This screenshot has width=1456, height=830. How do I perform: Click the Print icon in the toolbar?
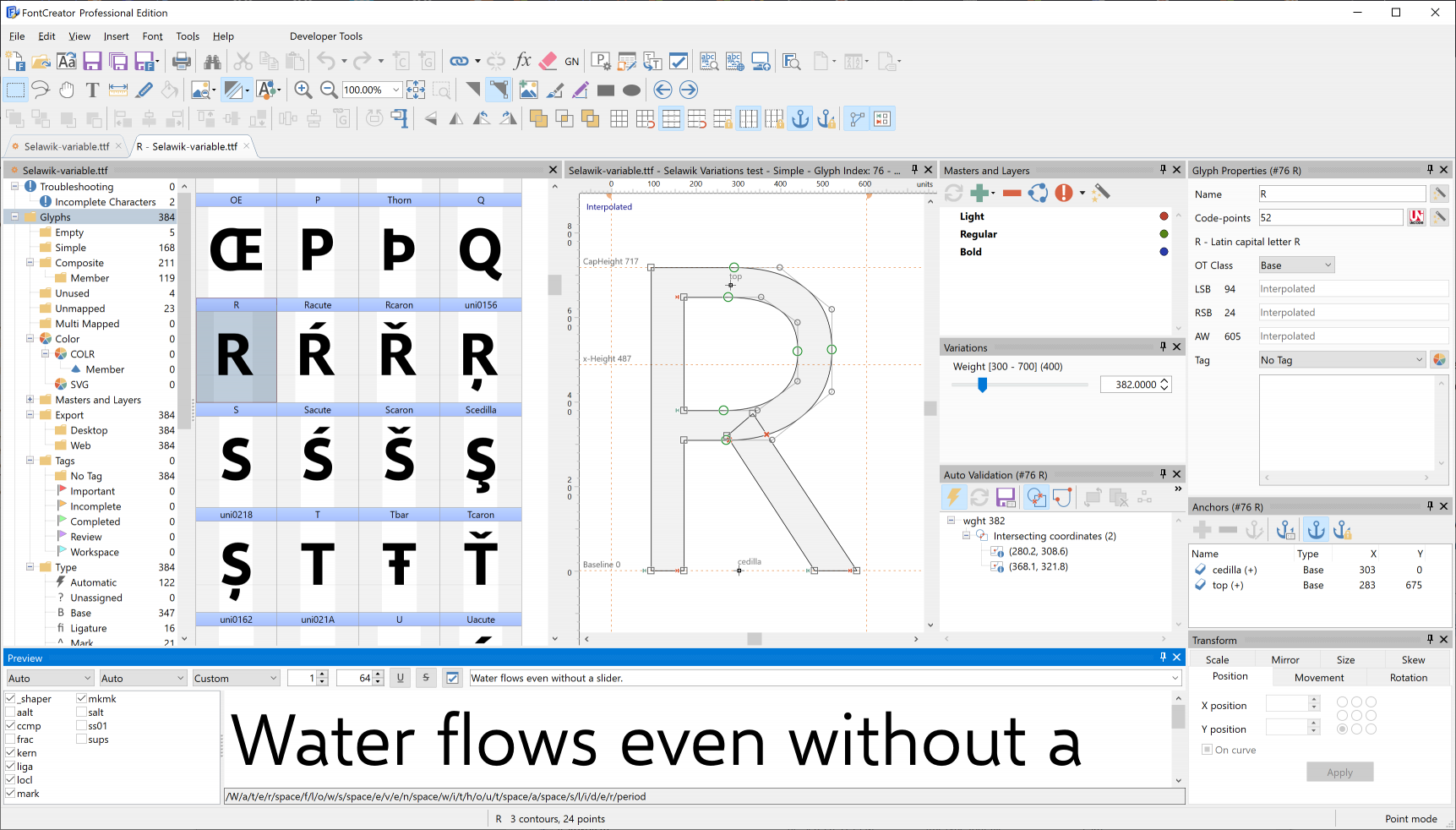coord(181,61)
